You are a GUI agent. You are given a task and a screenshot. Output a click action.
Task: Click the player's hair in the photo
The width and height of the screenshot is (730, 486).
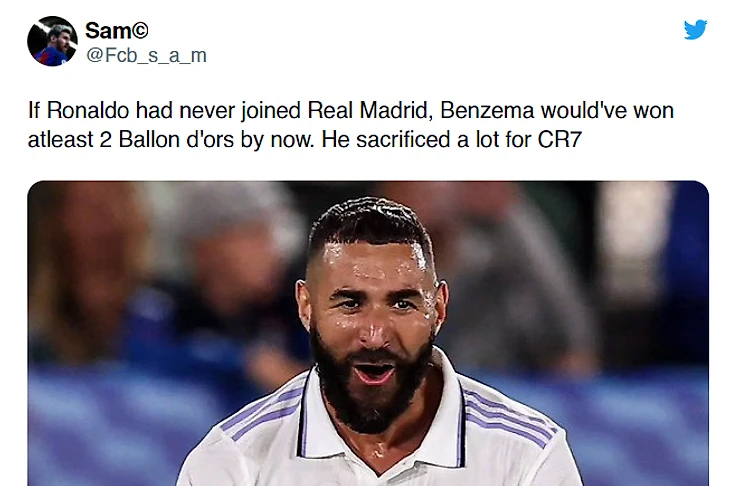(368, 218)
